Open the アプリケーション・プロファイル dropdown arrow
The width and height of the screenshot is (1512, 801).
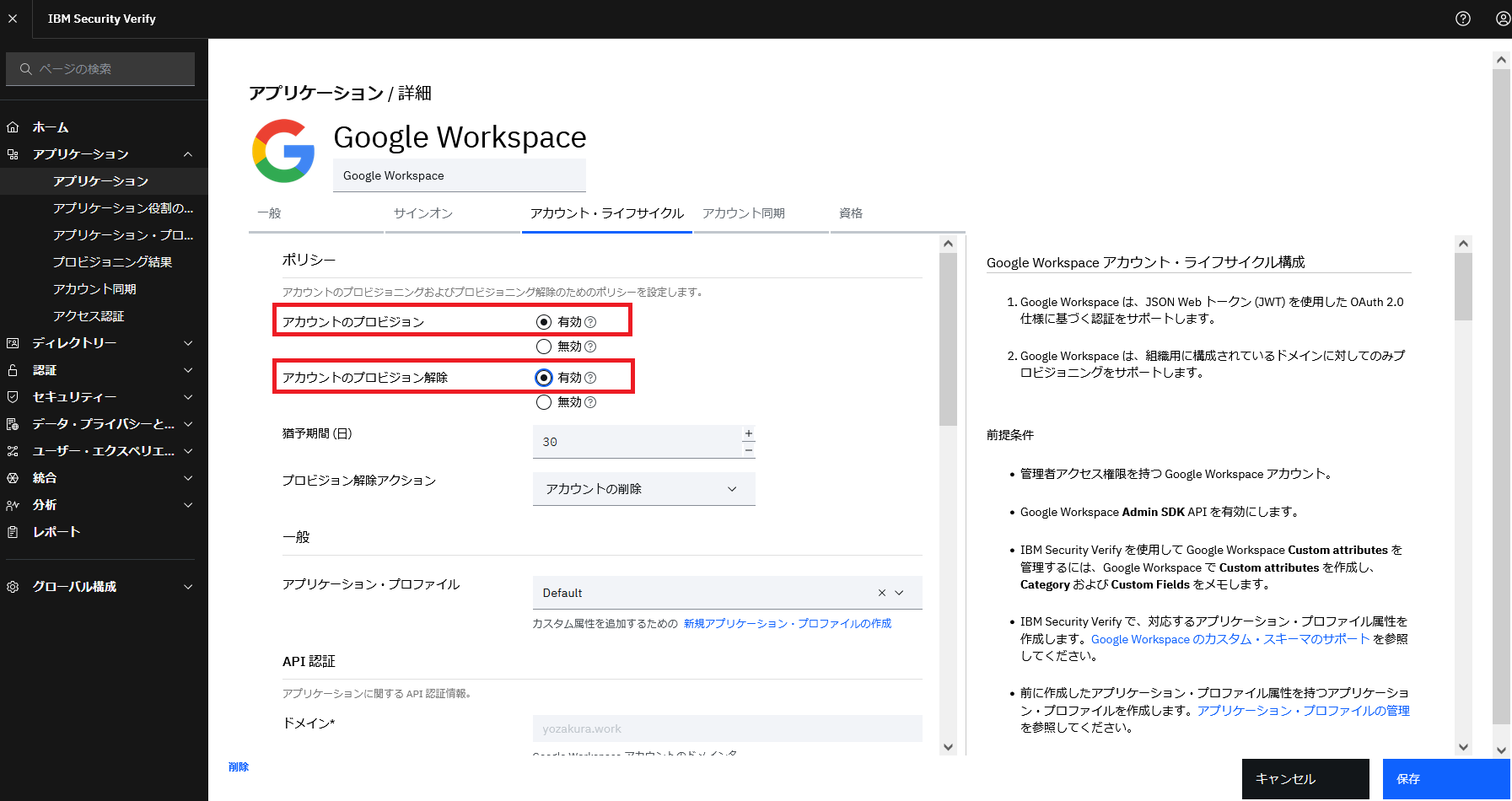[x=900, y=593]
